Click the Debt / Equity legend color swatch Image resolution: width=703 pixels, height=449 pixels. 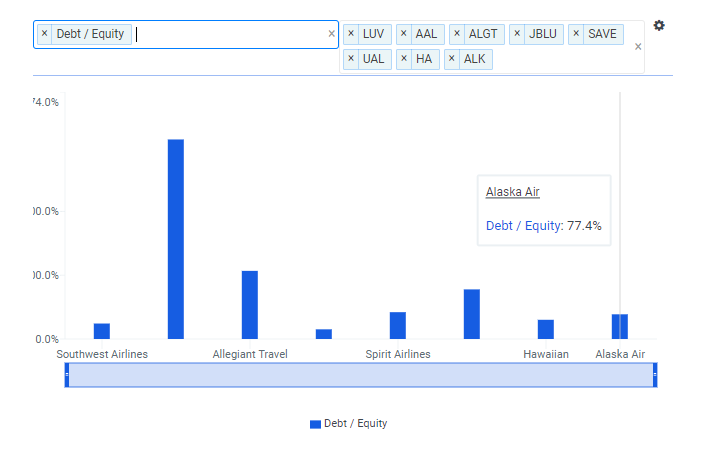pyautogui.click(x=315, y=424)
